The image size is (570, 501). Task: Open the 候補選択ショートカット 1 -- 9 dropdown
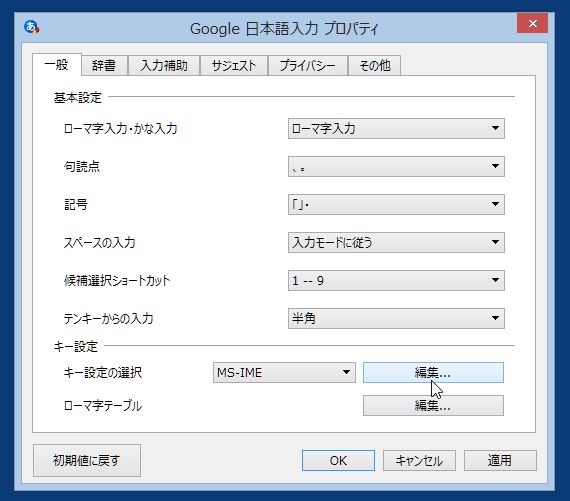pyautogui.click(x=396, y=280)
